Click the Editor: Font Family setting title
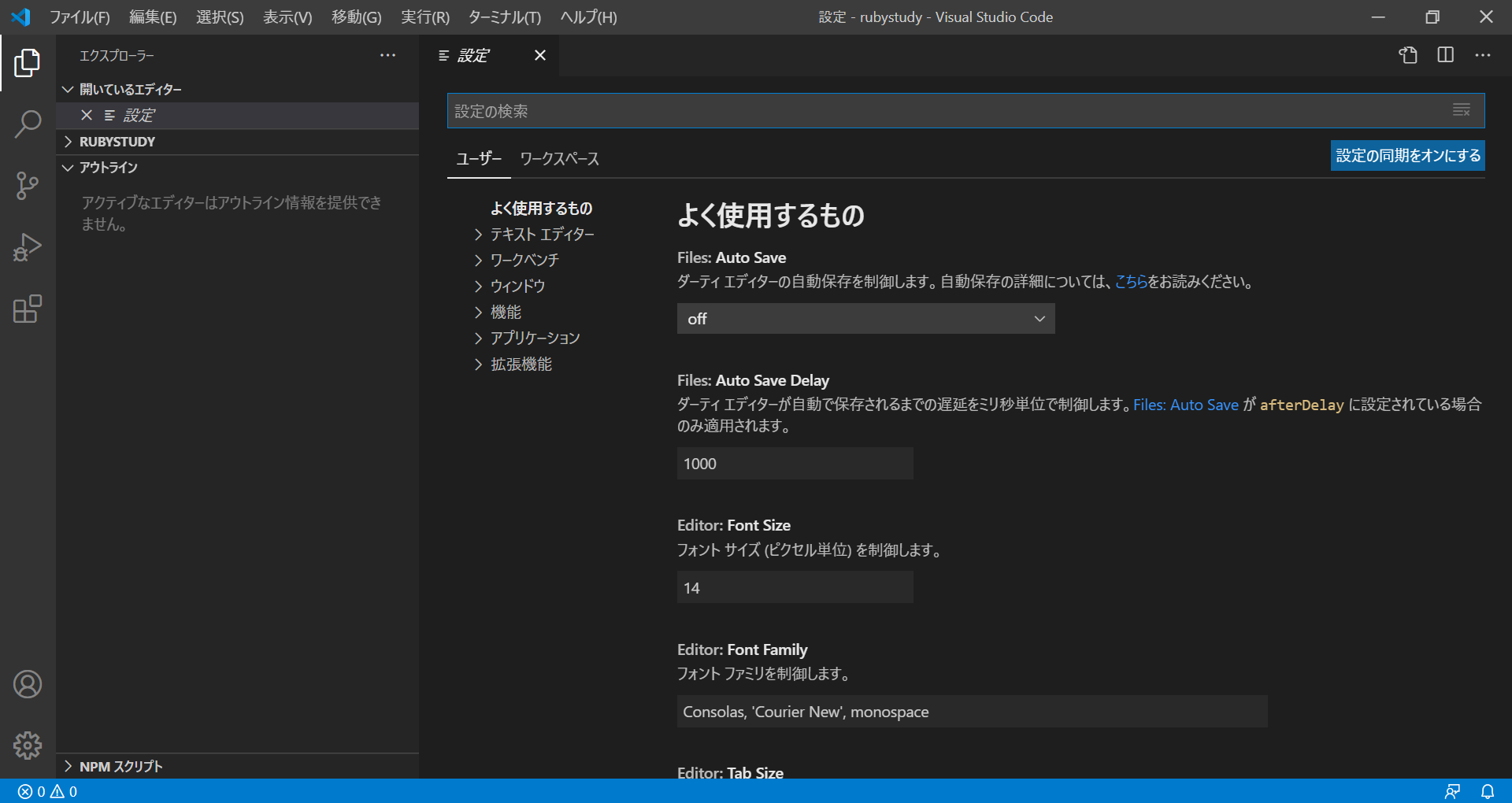Viewport: 1512px width, 803px height. coord(743,649)
